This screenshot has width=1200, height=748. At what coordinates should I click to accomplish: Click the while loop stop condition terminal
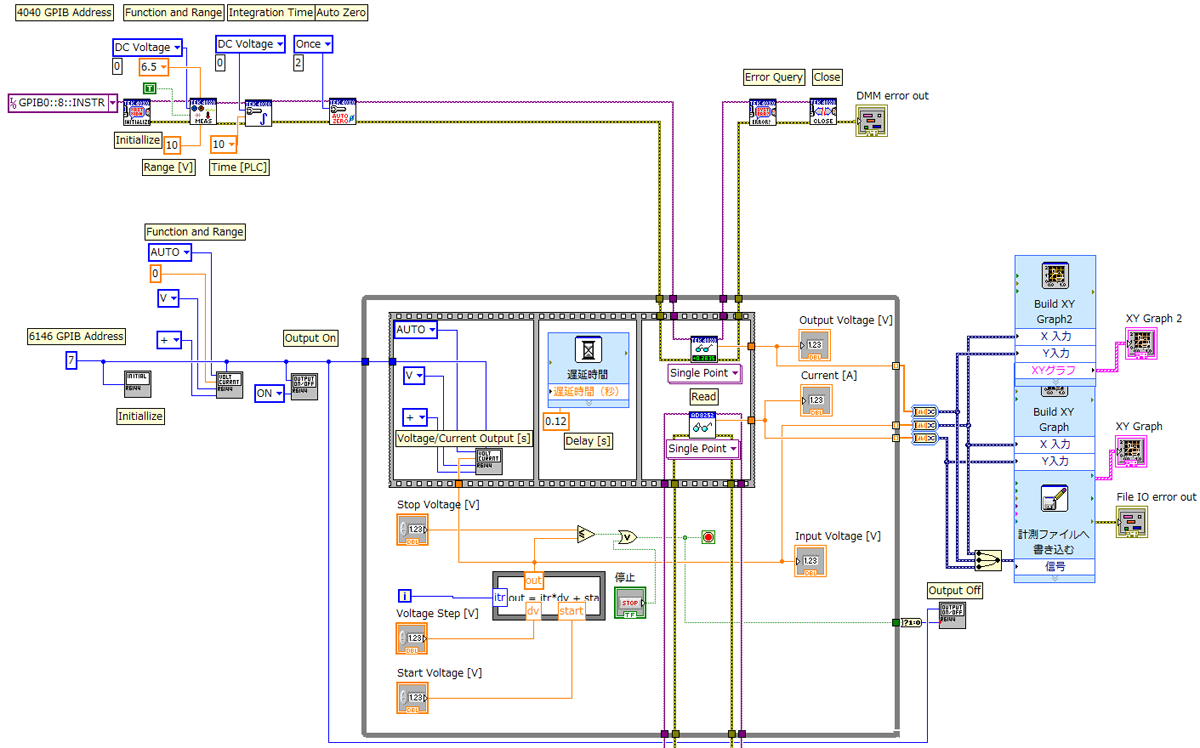709,537
